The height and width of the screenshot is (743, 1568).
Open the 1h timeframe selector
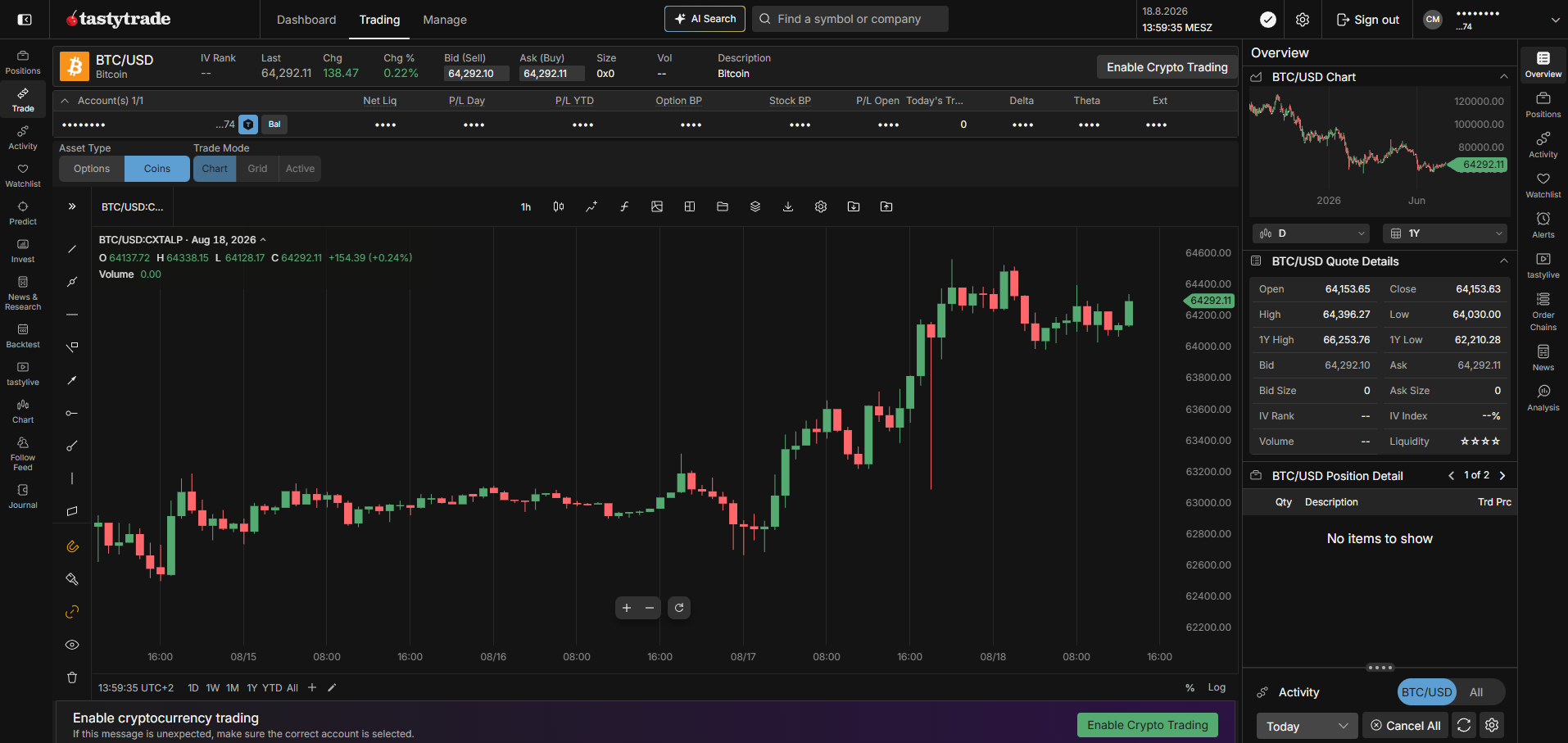[x=526, y=206]
